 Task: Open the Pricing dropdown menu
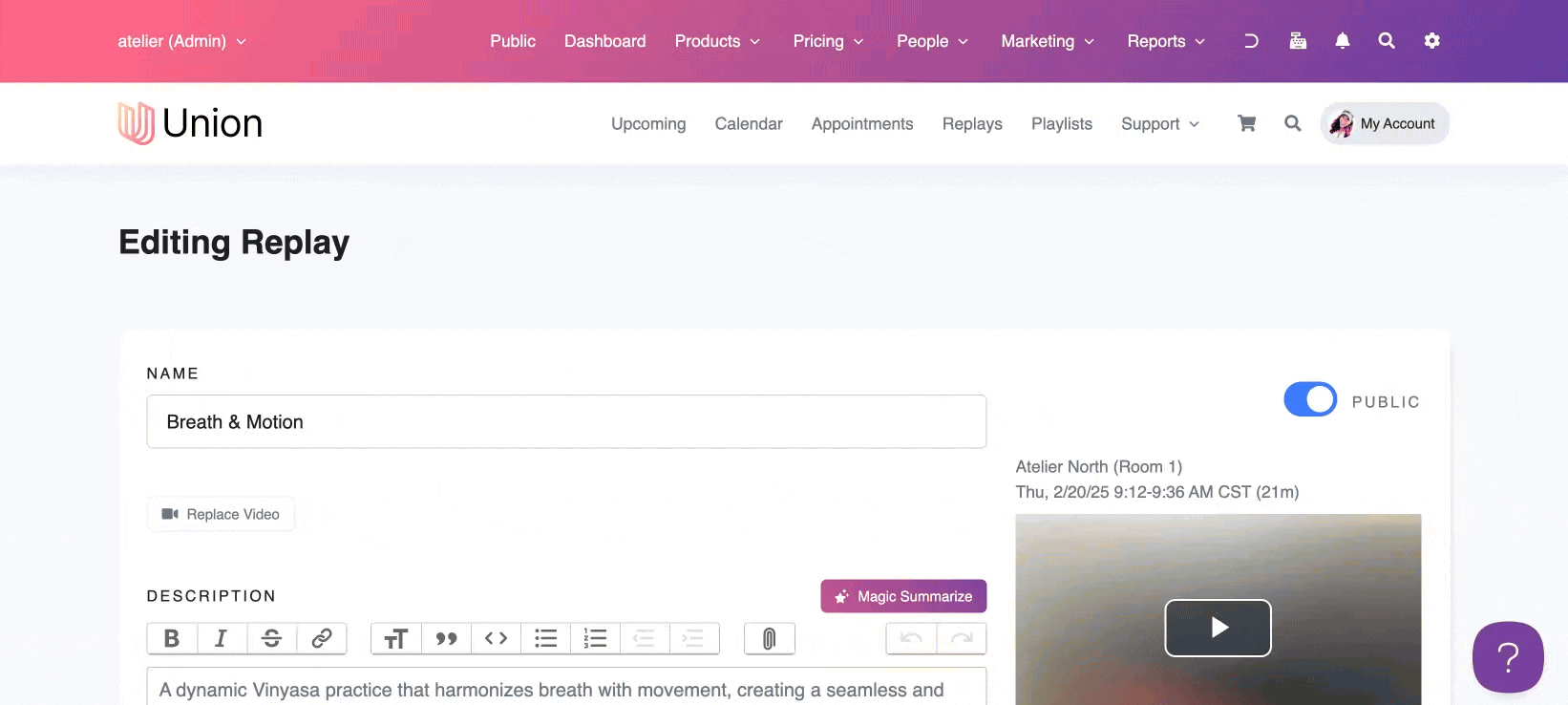tap(828, 41)
